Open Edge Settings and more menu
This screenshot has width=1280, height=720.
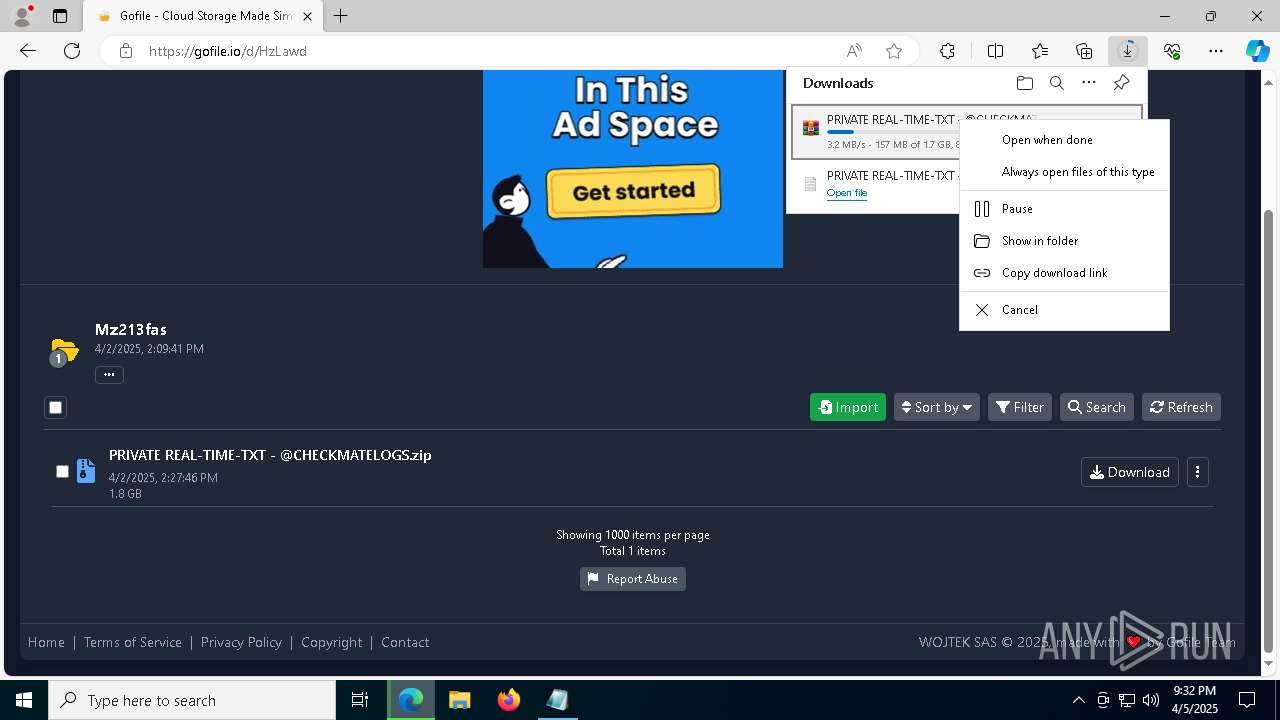click(x=1216, y=51)
